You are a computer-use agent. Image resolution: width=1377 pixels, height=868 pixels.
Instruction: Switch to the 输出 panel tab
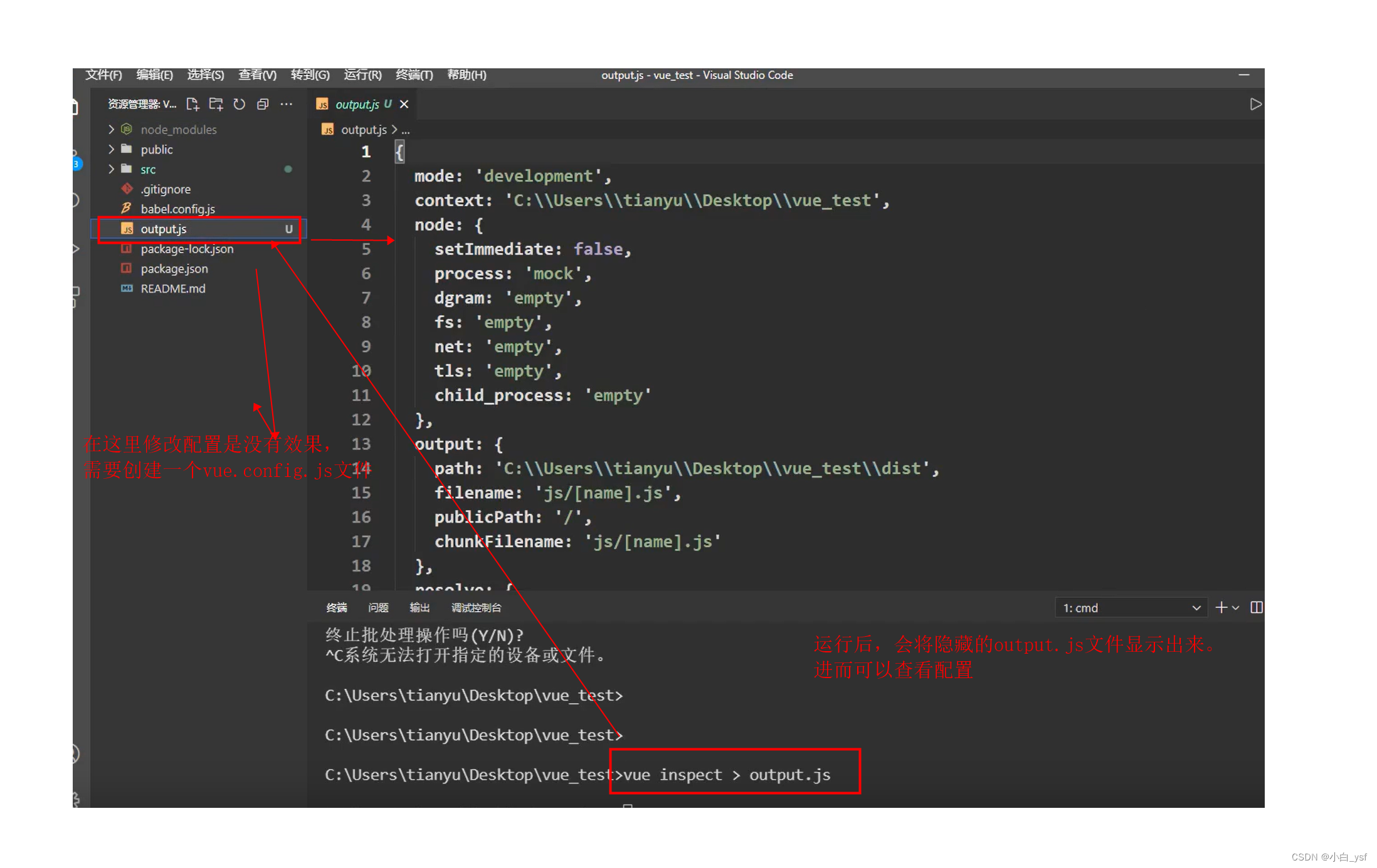(419, 608)
